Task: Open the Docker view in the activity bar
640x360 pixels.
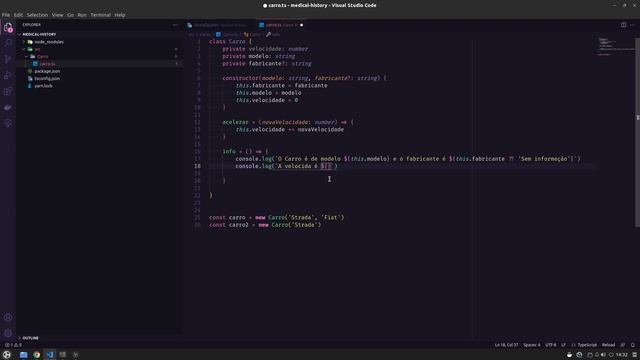Action: coord(8,107)
